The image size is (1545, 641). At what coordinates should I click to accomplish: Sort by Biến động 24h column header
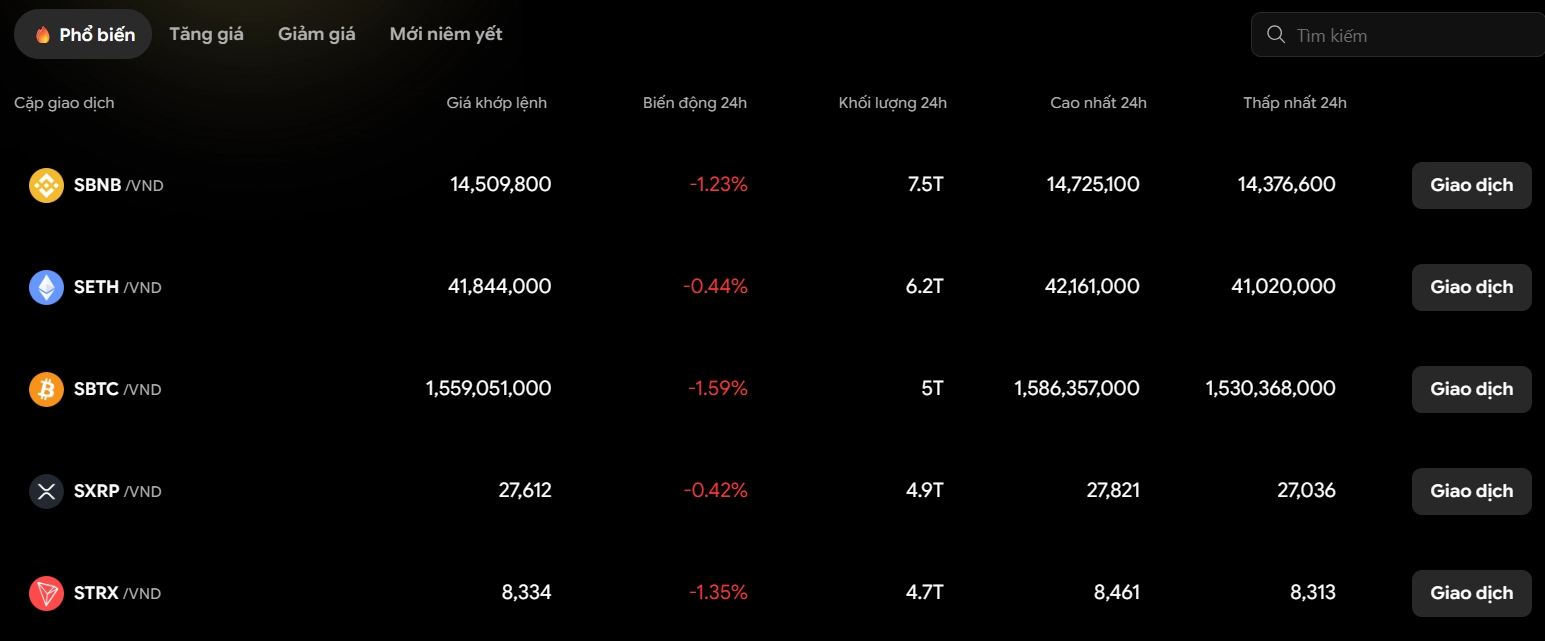[695, 103]
